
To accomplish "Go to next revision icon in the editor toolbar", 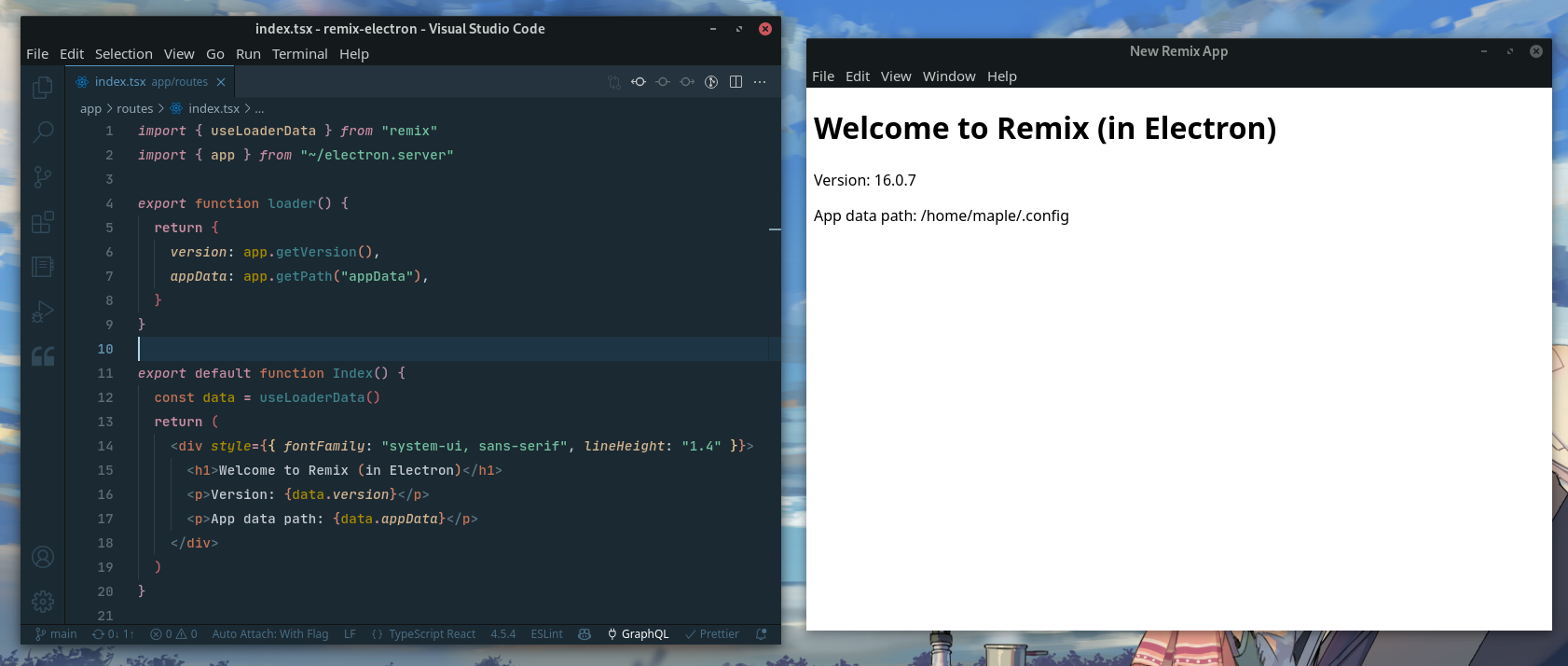I will (x=687, y=82).
